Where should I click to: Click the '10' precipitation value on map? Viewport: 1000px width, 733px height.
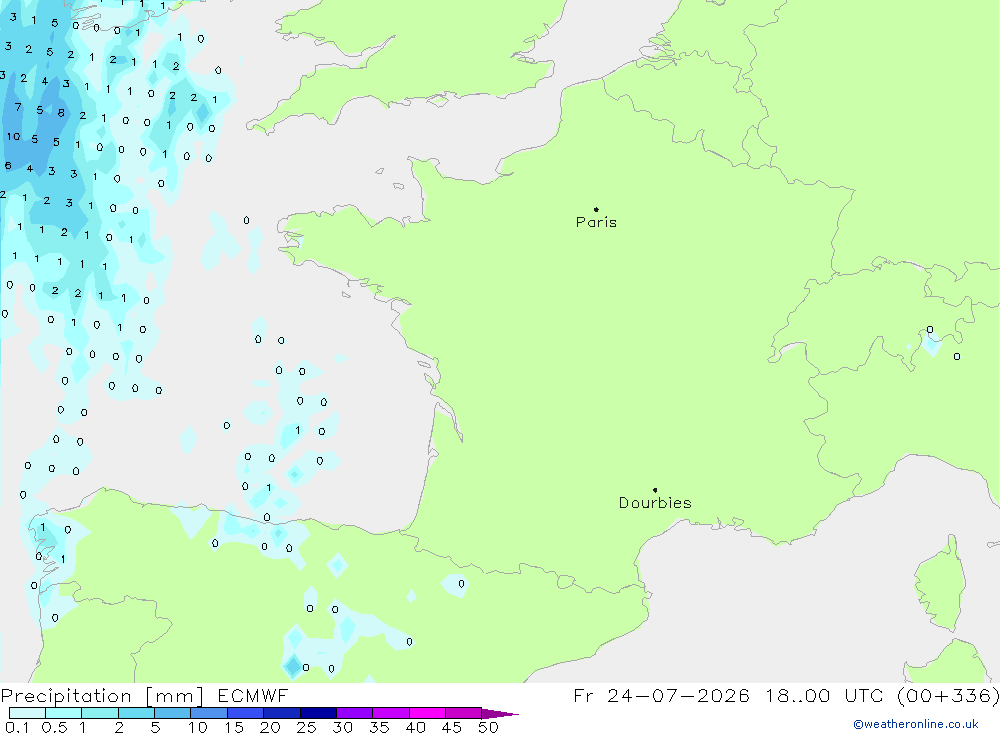(13, 137)
